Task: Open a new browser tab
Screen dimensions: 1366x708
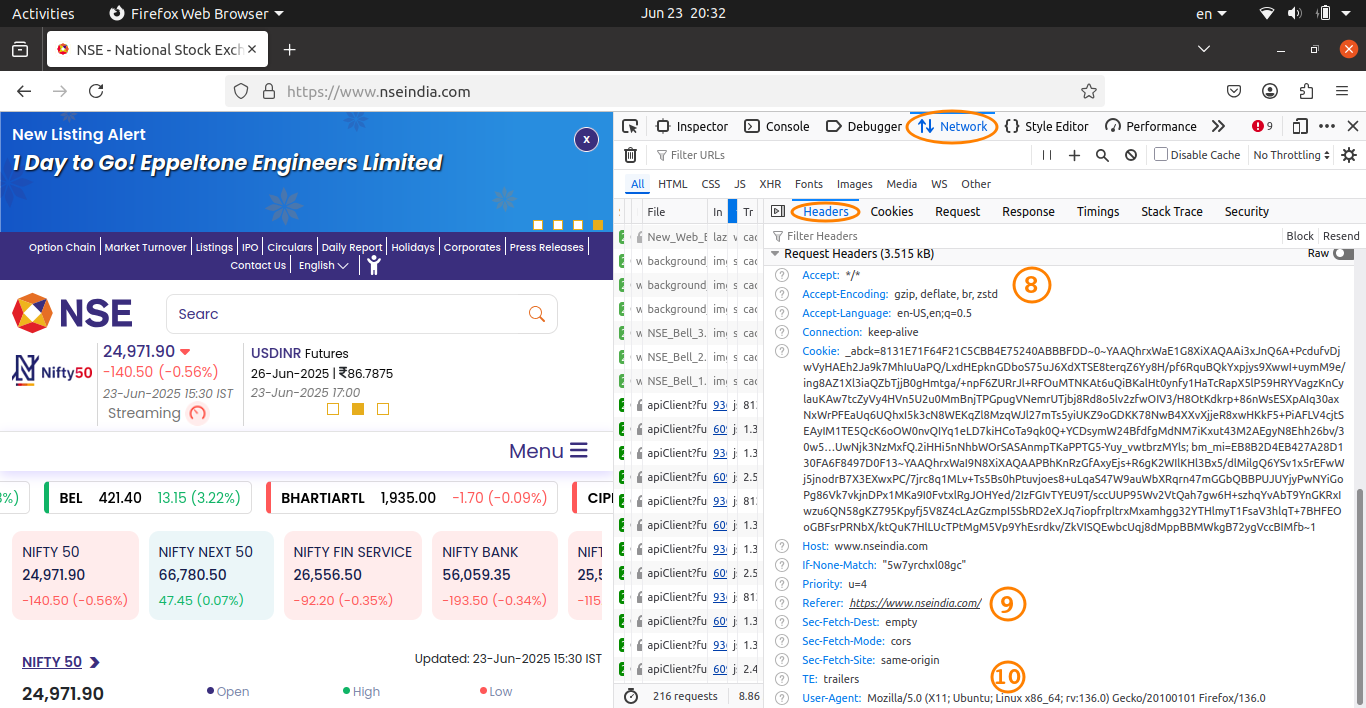Action: [289, 49]
